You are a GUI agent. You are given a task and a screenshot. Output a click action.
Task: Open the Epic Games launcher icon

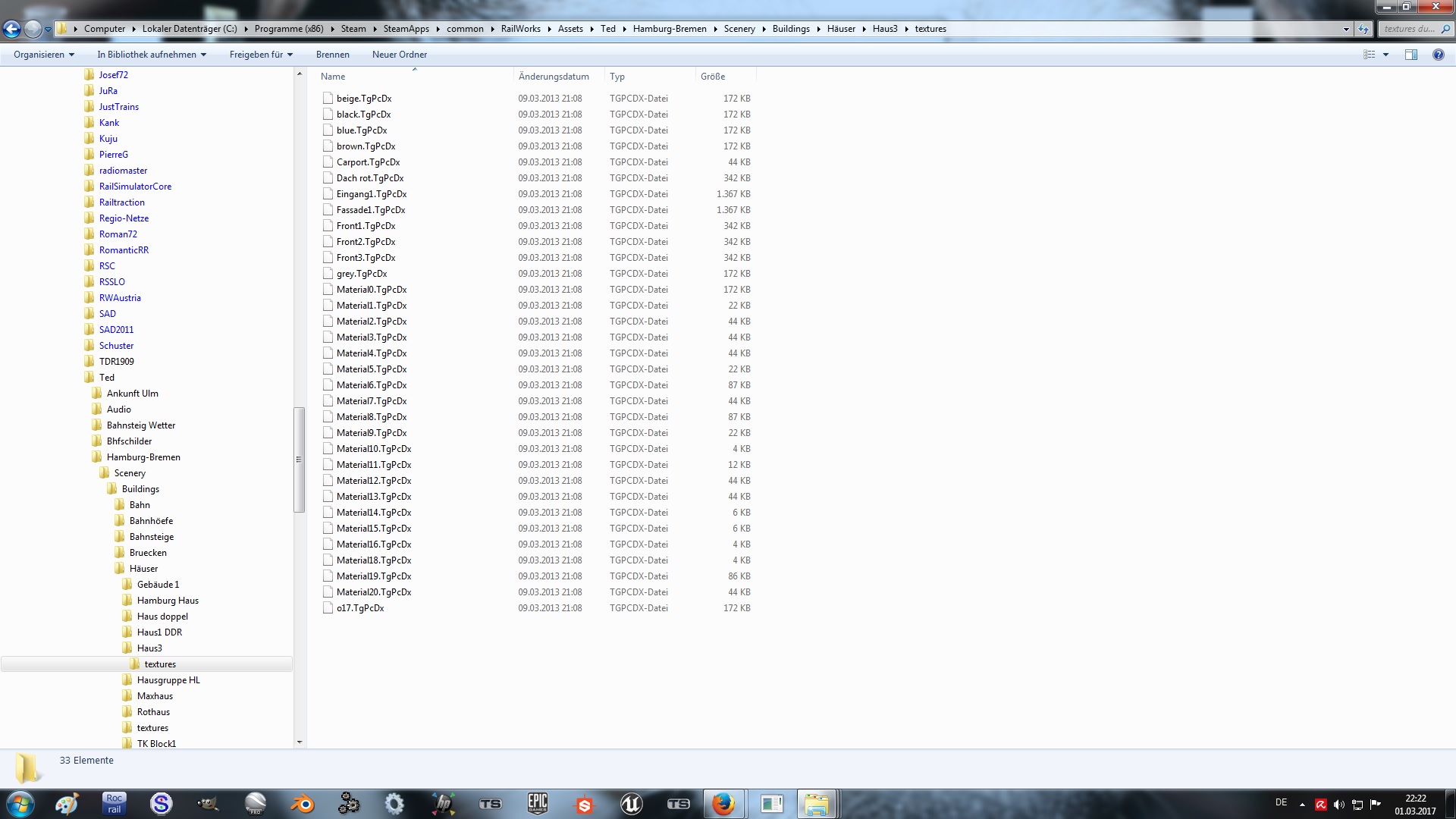537,804
